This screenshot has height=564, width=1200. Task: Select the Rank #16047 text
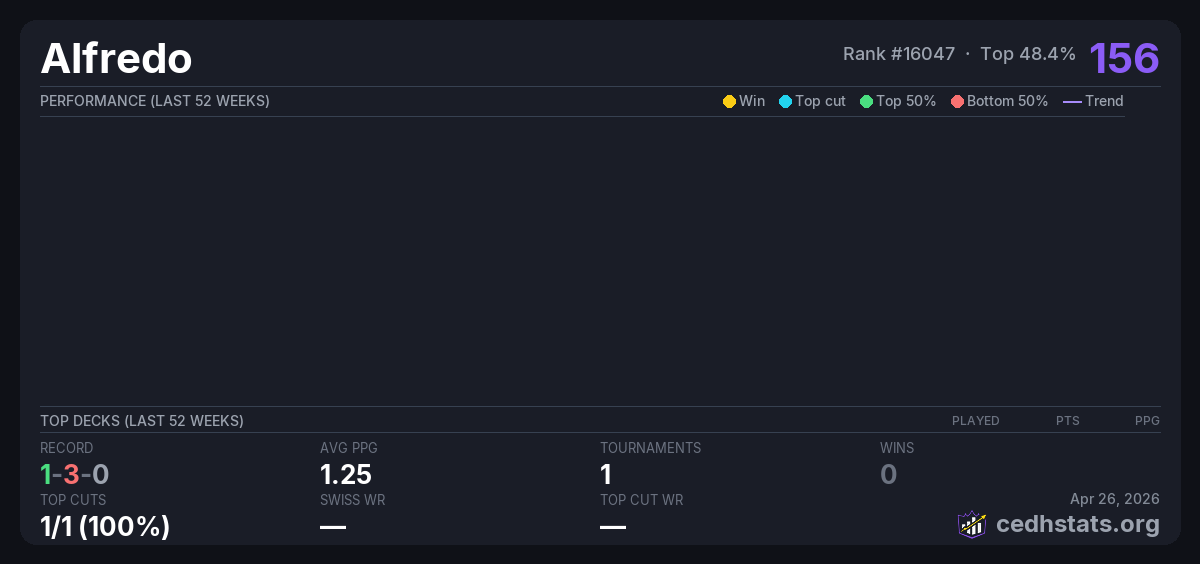point(898,54)
